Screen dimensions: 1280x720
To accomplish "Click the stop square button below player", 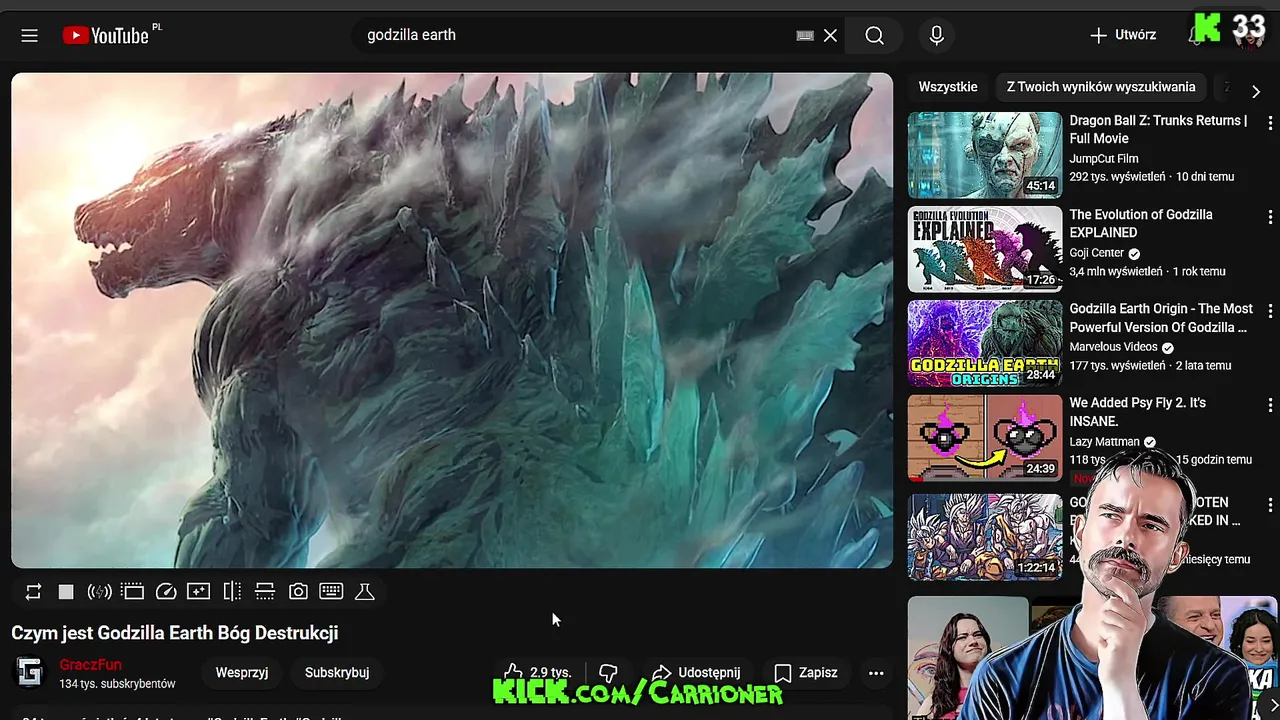I will [x=66, y=592].
